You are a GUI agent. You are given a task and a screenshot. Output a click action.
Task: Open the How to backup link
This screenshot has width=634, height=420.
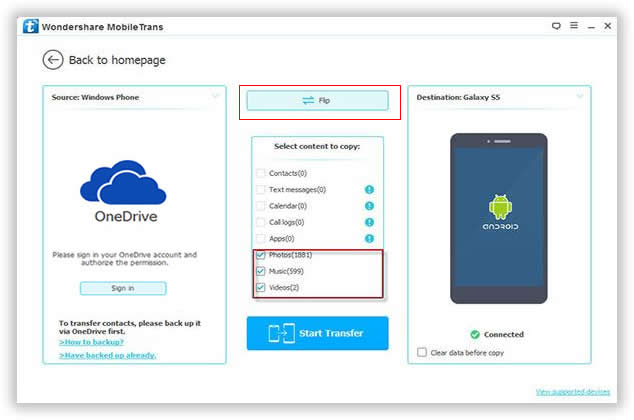coord(91,342)
